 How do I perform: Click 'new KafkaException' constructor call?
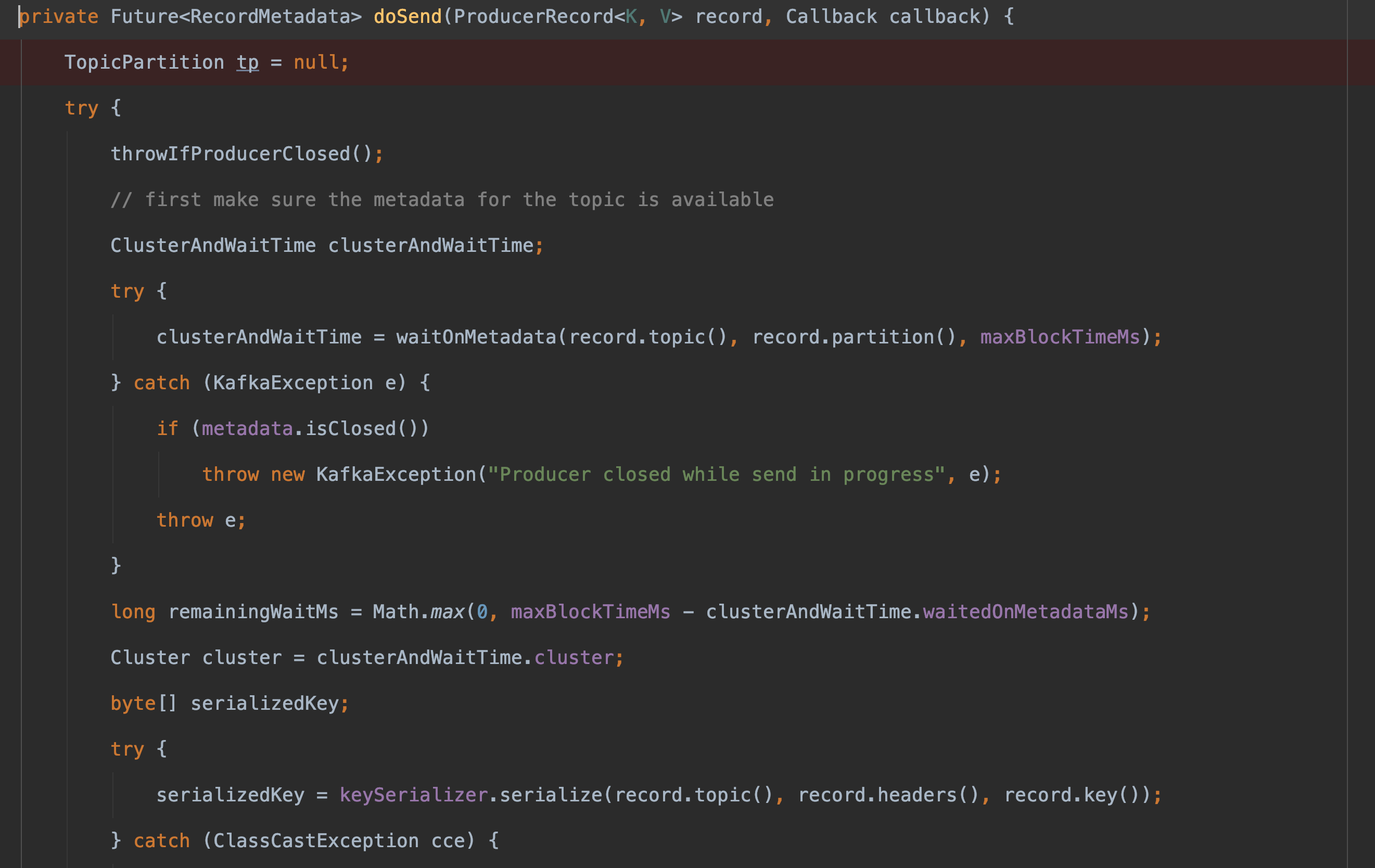374,474
